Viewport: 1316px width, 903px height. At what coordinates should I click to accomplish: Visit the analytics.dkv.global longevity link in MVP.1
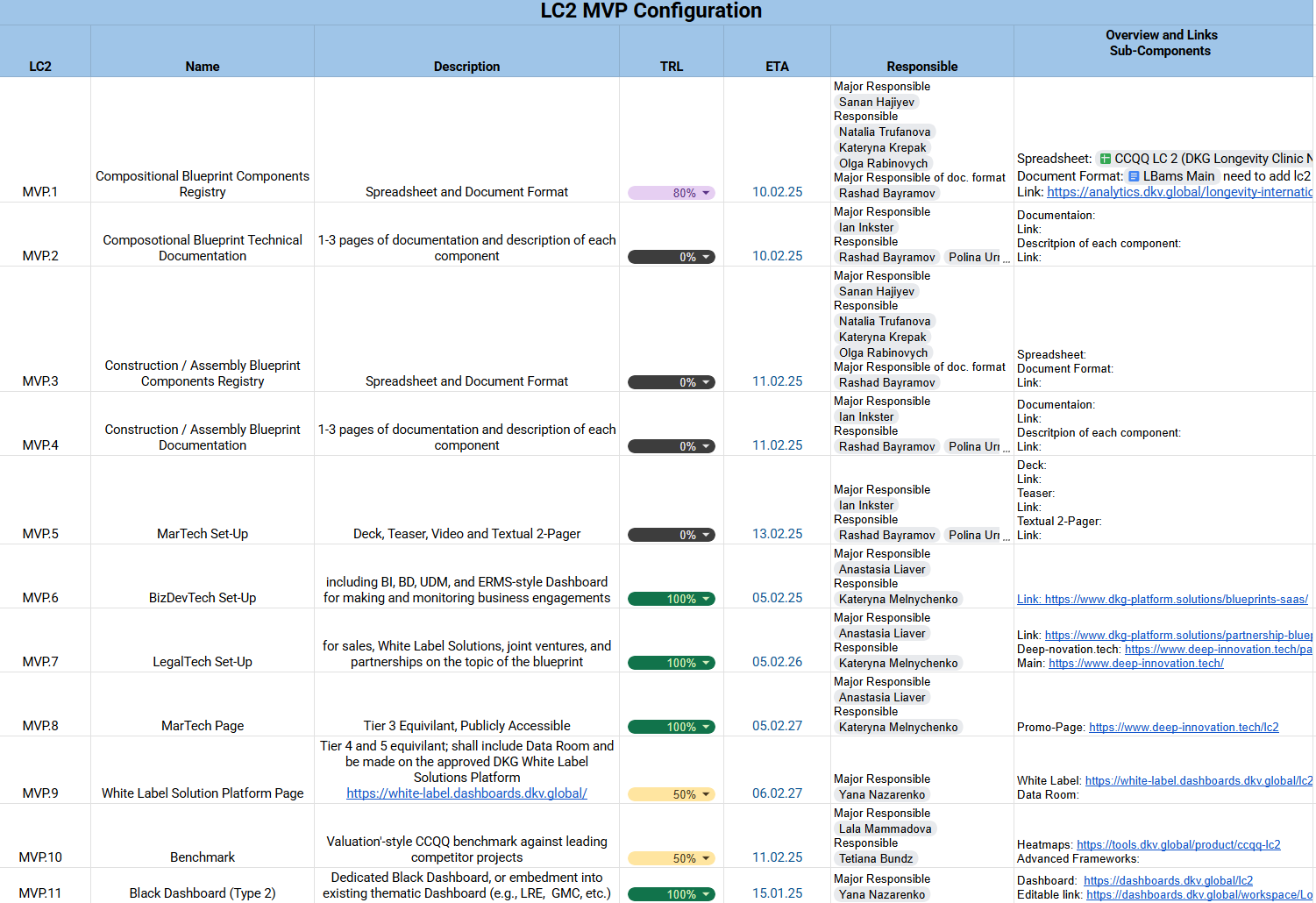pos(1179,192)
